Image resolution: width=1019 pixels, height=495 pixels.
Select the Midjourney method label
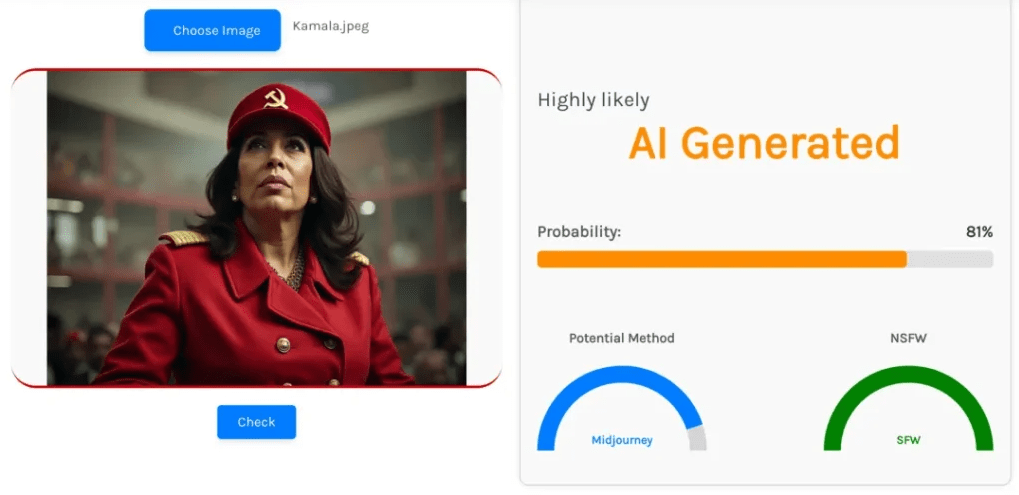[621, 440]
